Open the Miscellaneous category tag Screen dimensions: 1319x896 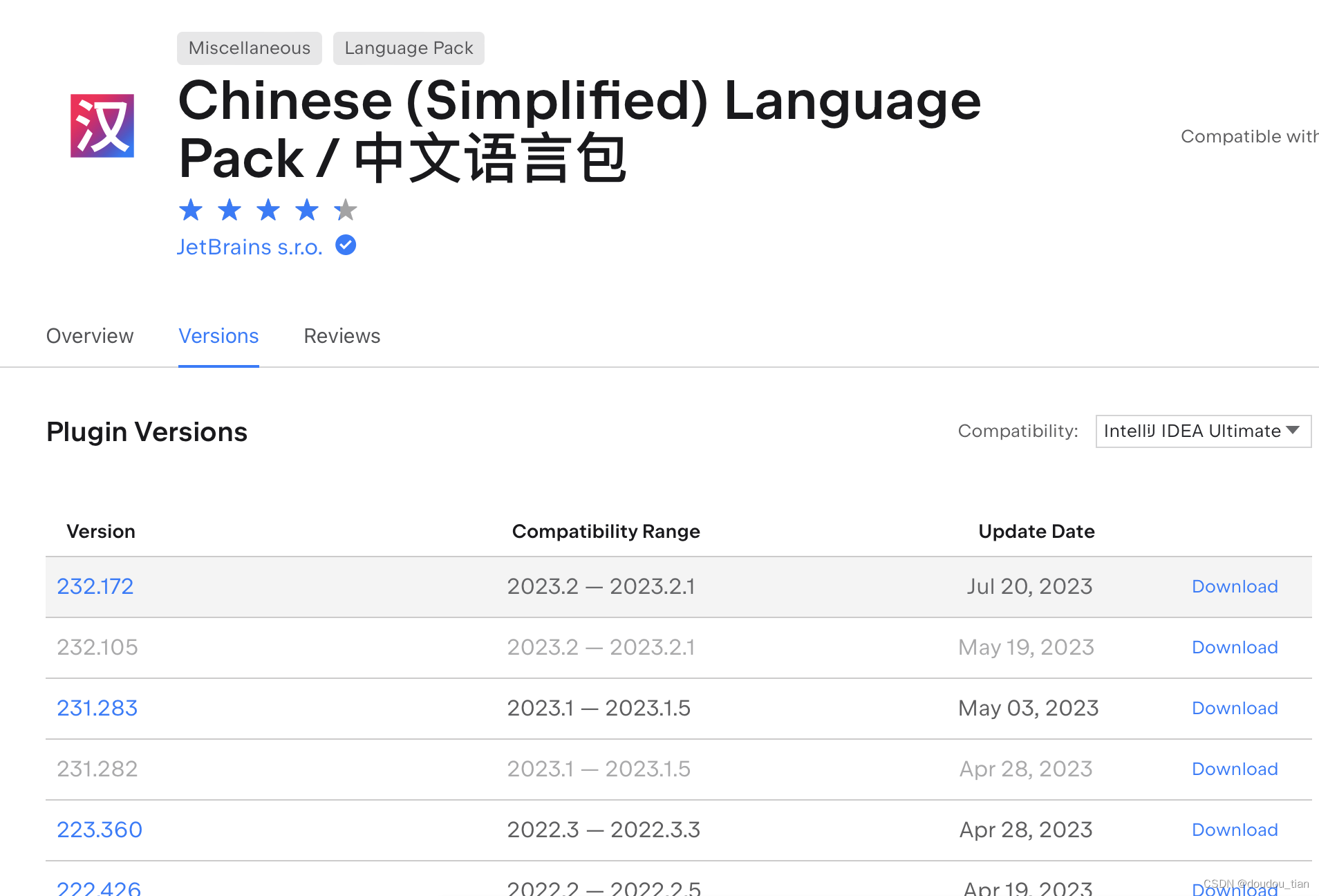coord(250,48)
